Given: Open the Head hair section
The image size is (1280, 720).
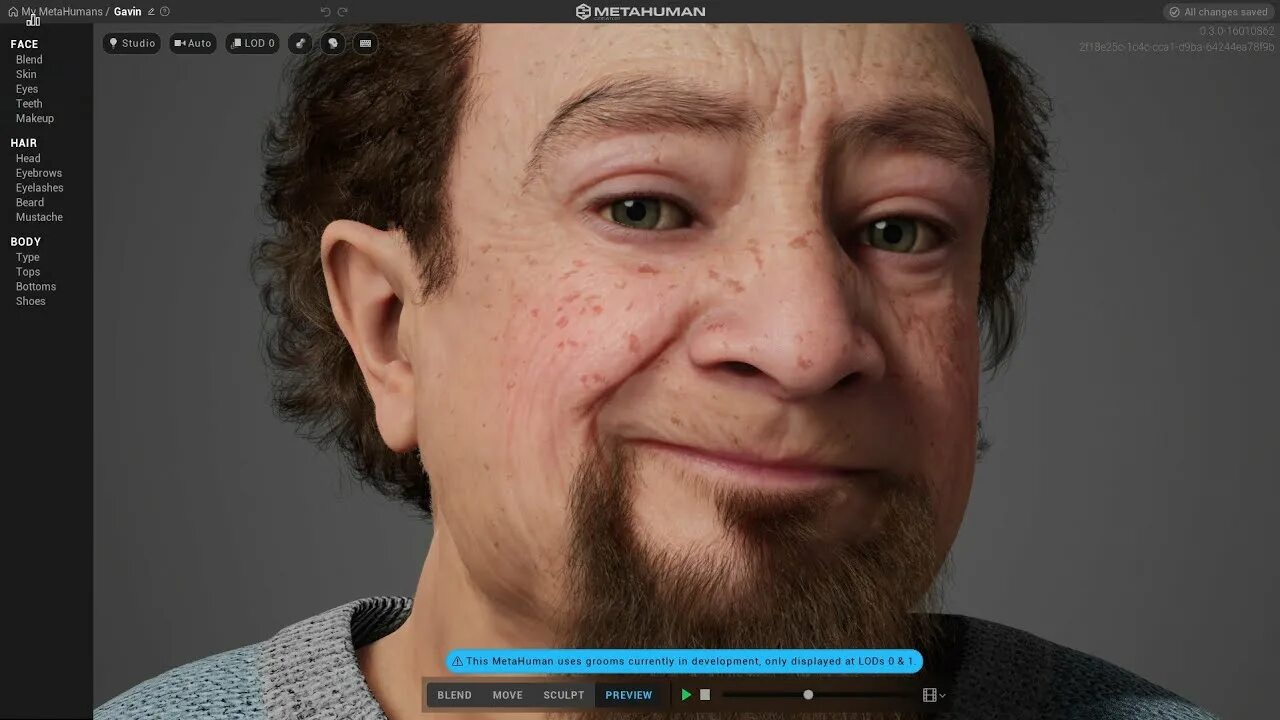Looking at the screenshot, I should (x=28, y=158).
